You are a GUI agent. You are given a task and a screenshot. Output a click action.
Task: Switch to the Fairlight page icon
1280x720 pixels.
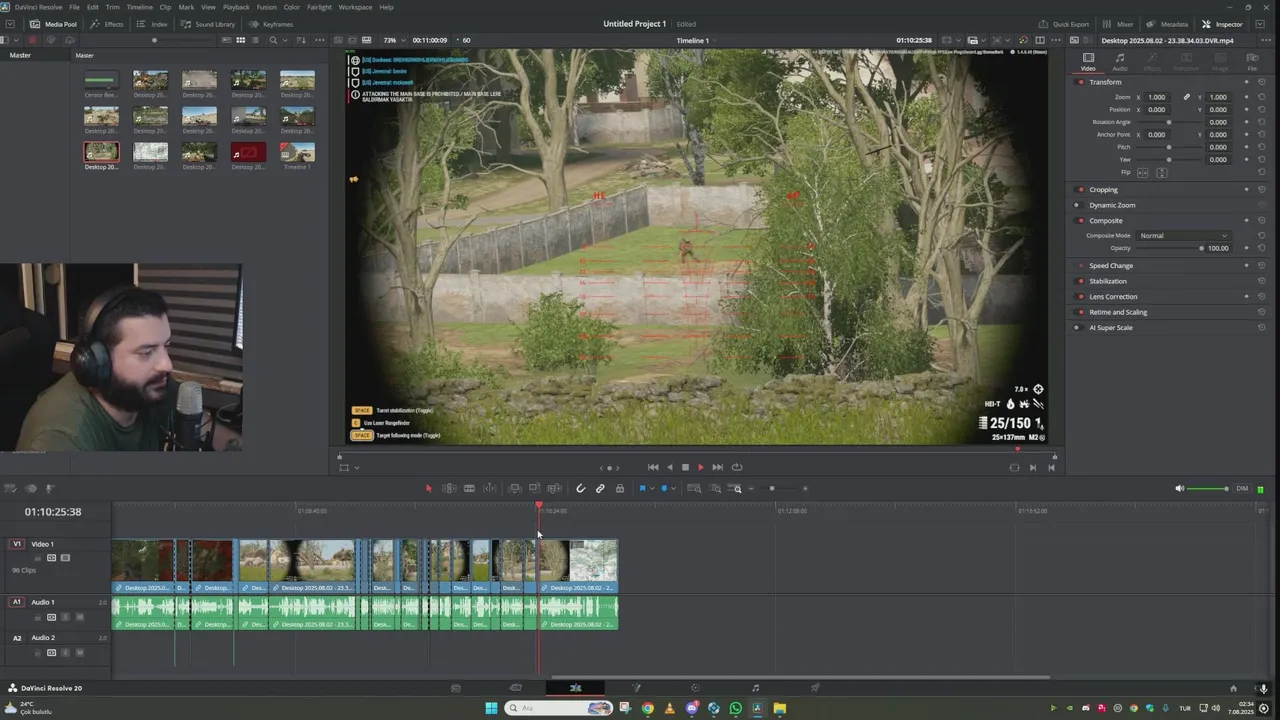[x=755, y=688]
